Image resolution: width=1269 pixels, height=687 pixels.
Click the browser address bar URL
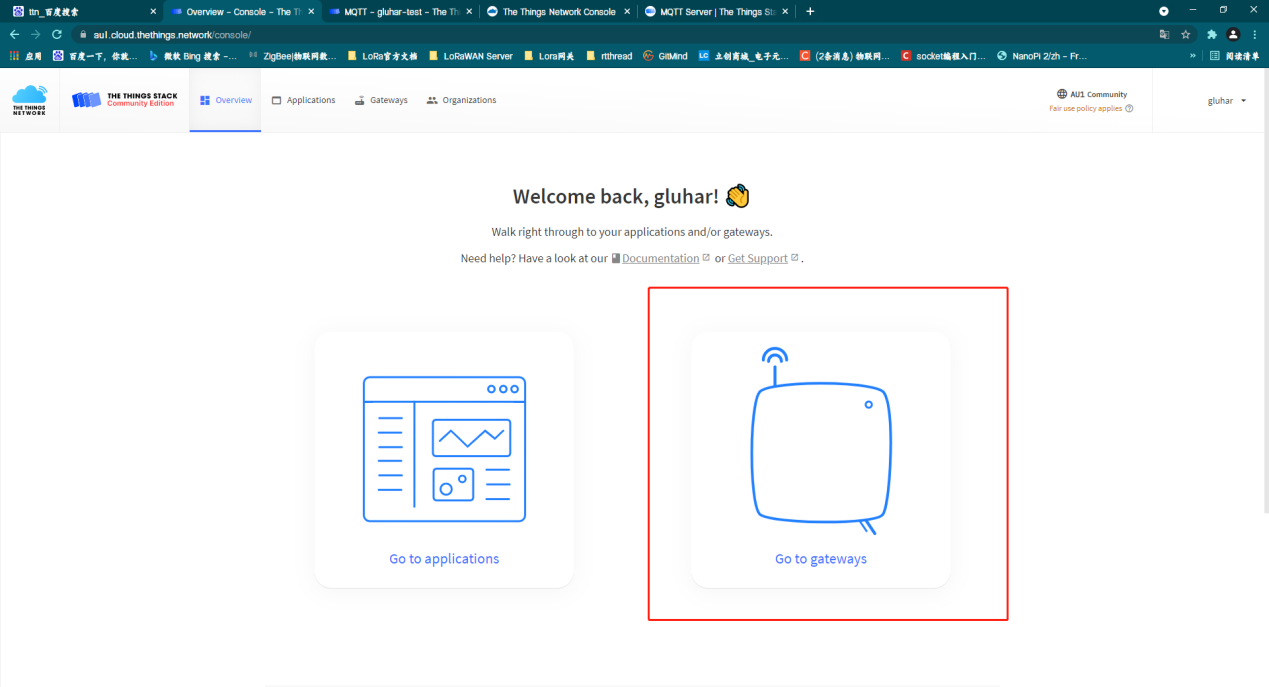(x=172, y=34)
